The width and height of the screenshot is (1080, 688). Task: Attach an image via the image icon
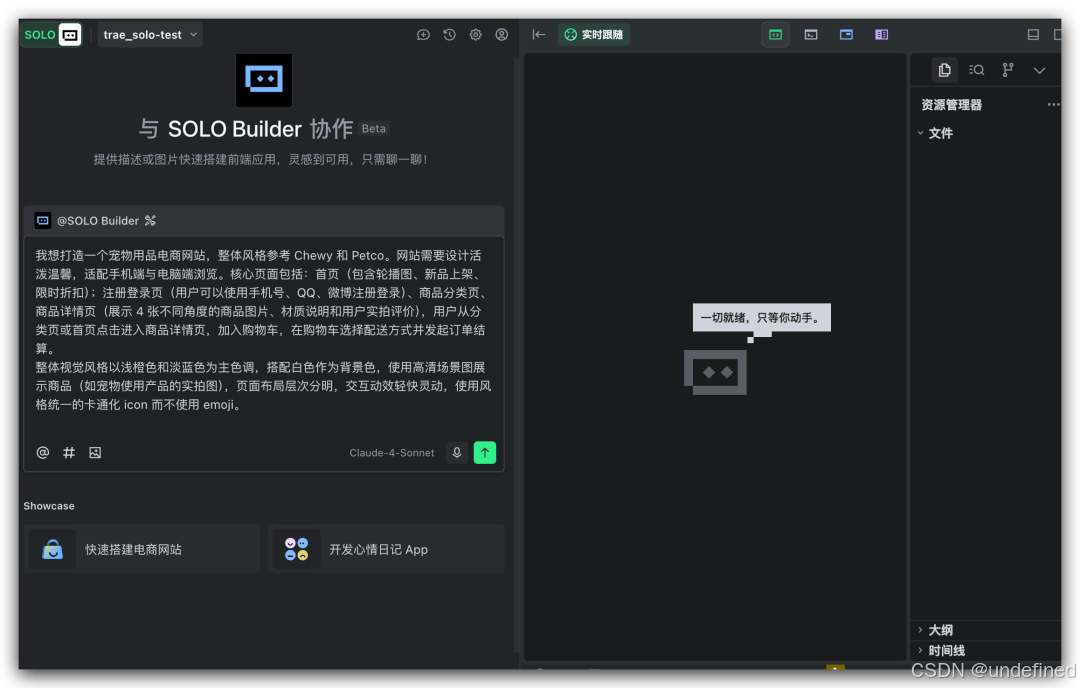pos(95,452)
